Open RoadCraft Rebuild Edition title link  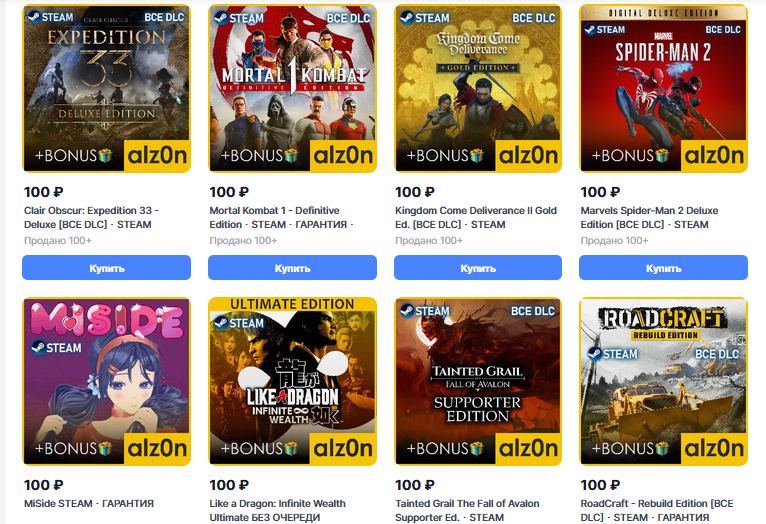coord(657,510)
